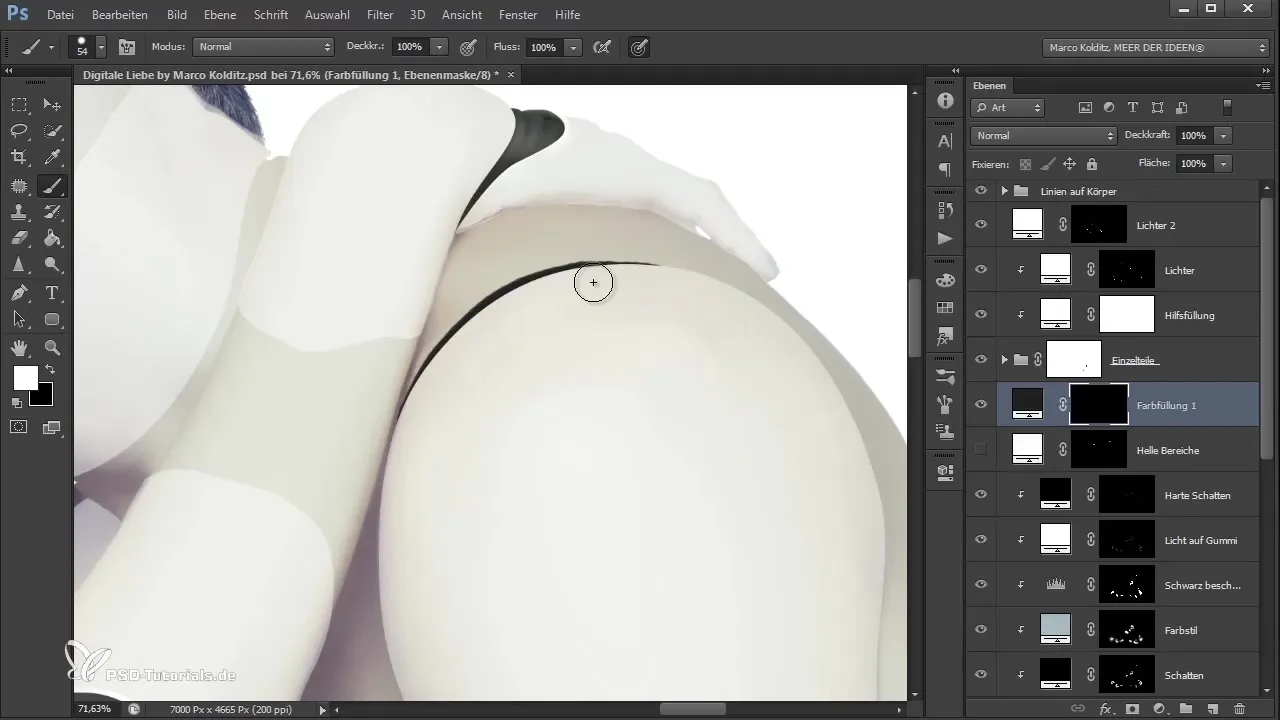This screenshot has height=720, width=1280.
Task: Open the Deckkraft layer opacity dropdown
Action: [x=1224, y=135]
